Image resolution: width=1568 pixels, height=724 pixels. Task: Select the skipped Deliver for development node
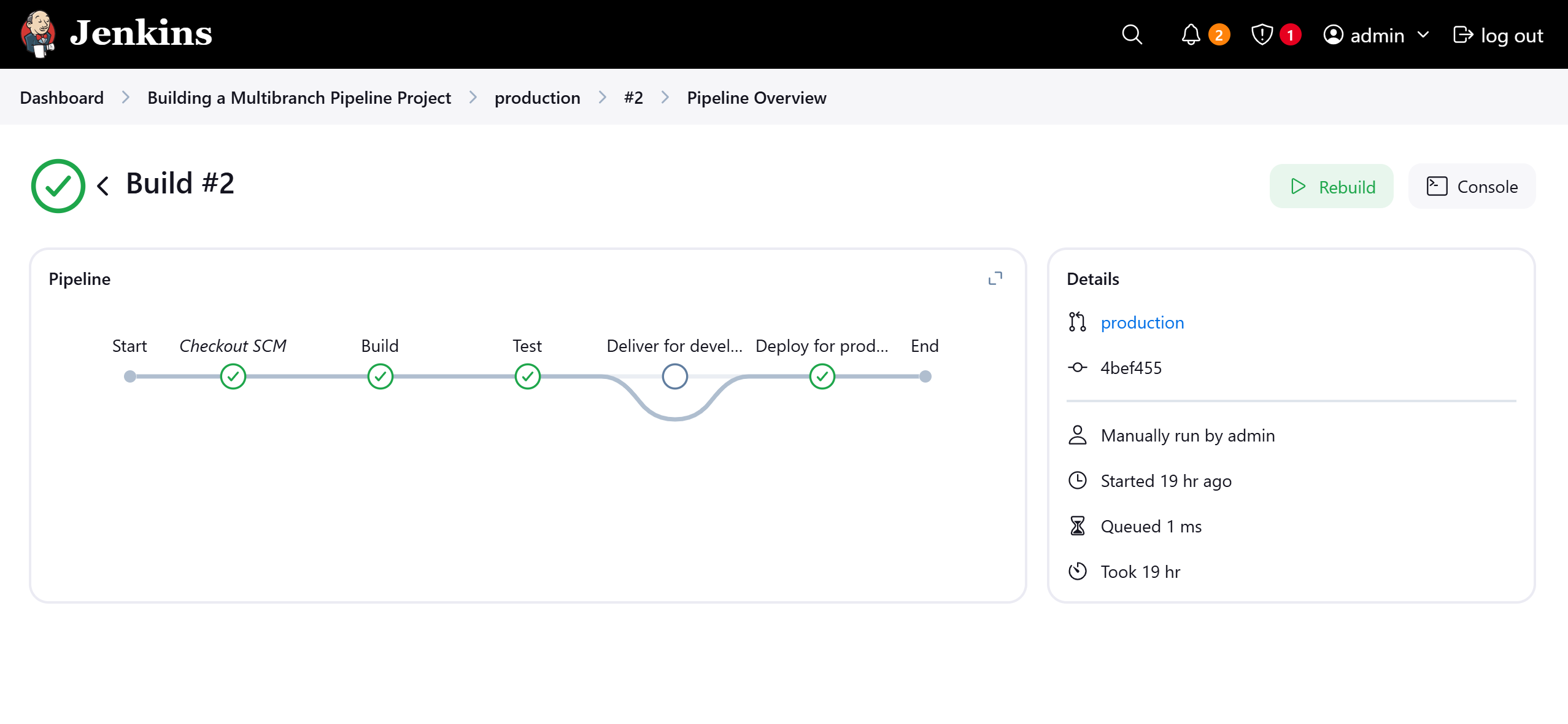coord(675,376)
